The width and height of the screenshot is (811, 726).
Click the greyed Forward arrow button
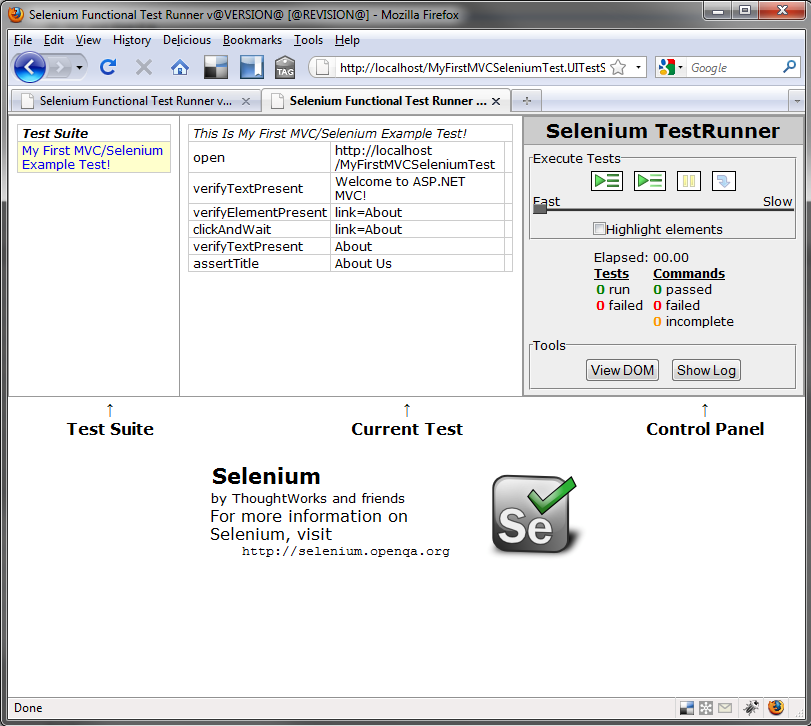[x=60, y=67]
